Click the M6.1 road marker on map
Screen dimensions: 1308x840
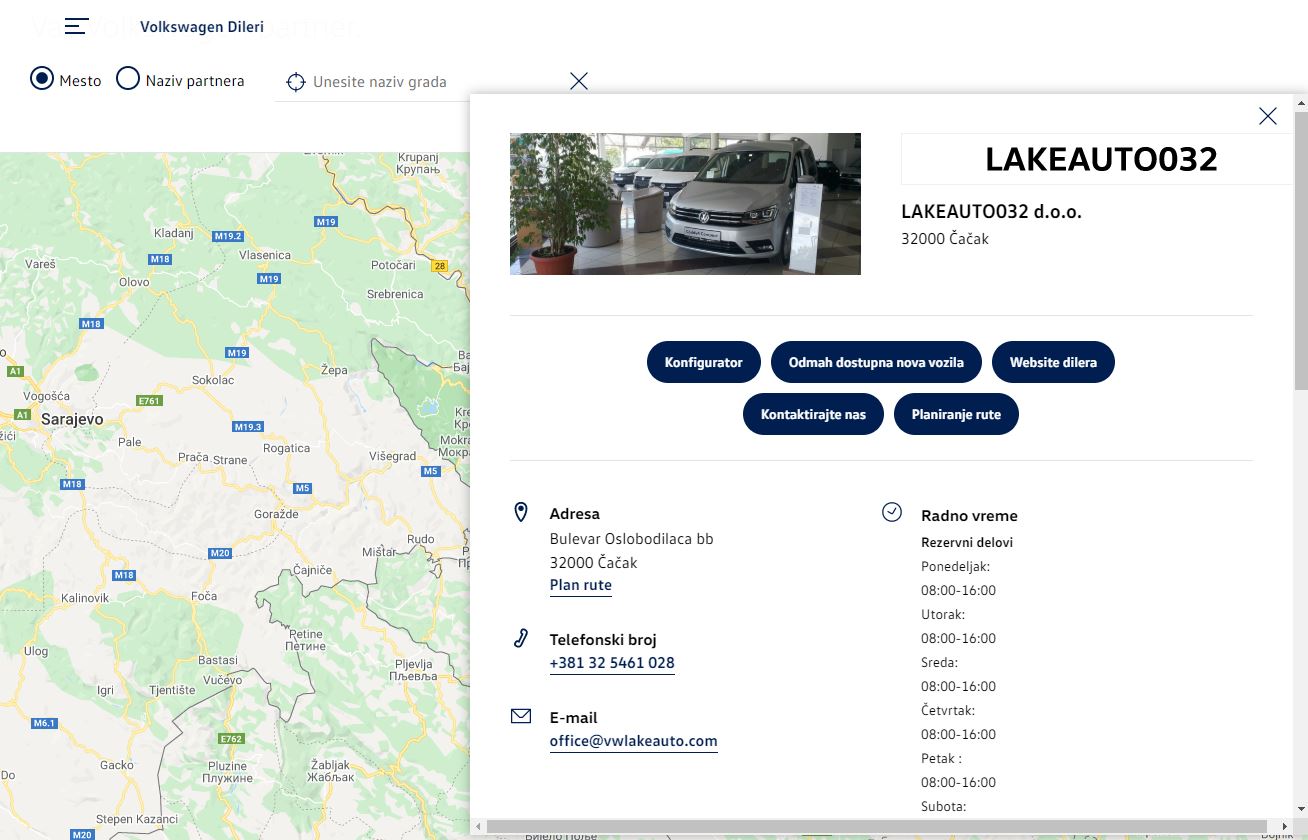tap(45, 723)
